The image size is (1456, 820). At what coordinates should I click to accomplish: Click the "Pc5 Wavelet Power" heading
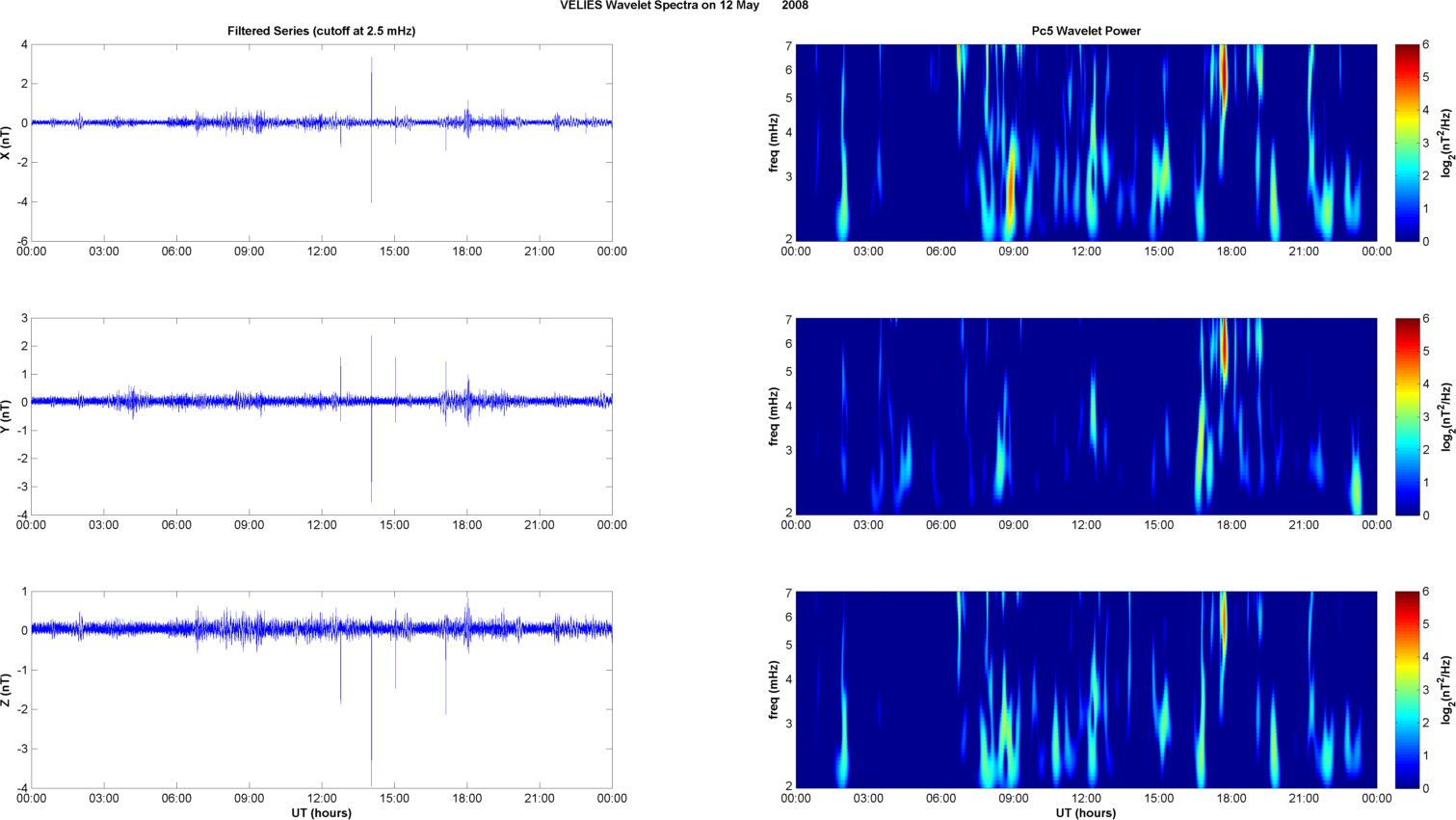[1086, 31]
